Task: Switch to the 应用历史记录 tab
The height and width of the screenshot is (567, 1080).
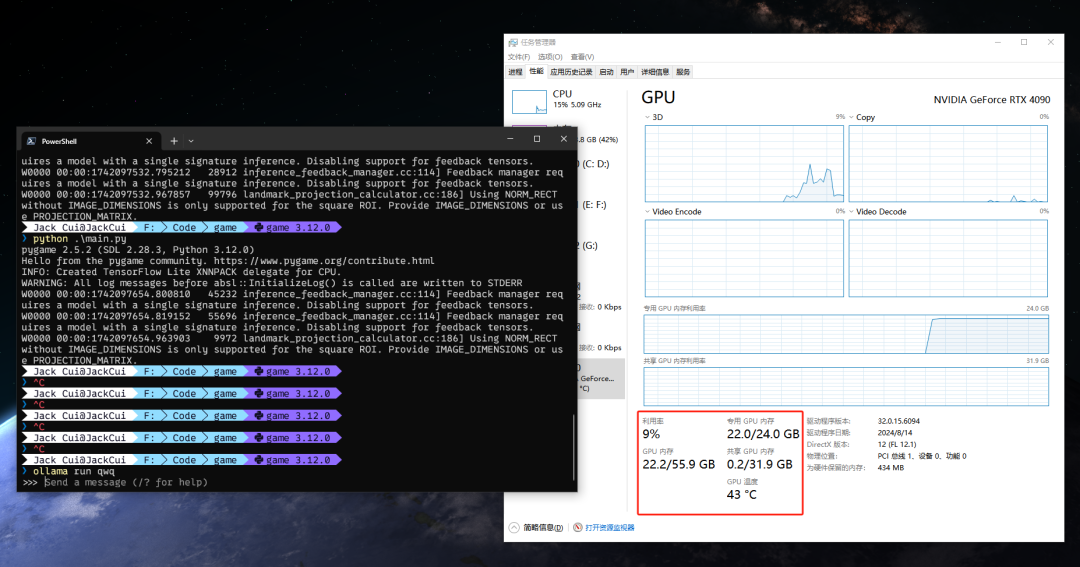Action: 571,72
